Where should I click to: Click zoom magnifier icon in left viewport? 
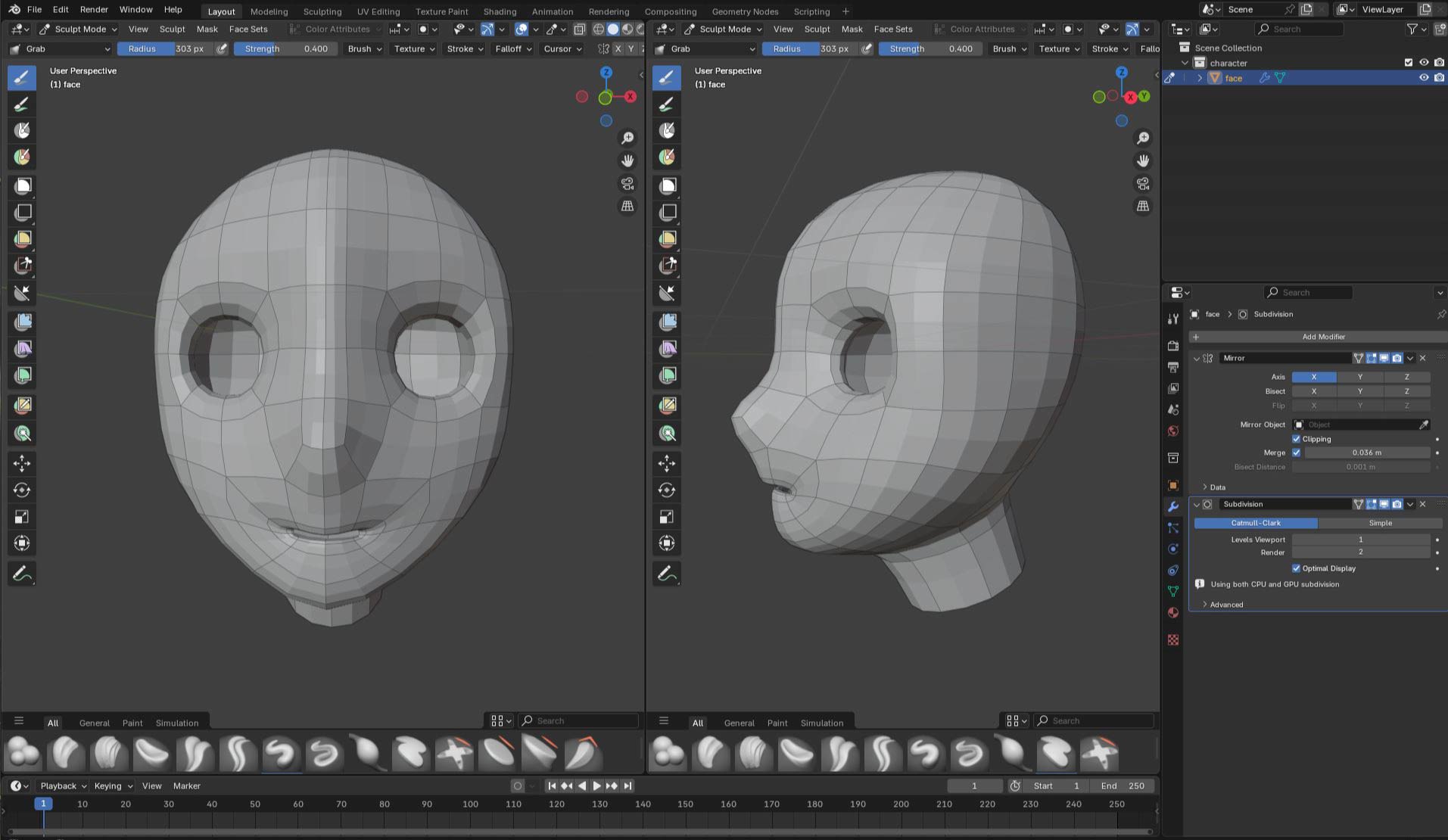[627, 138]
